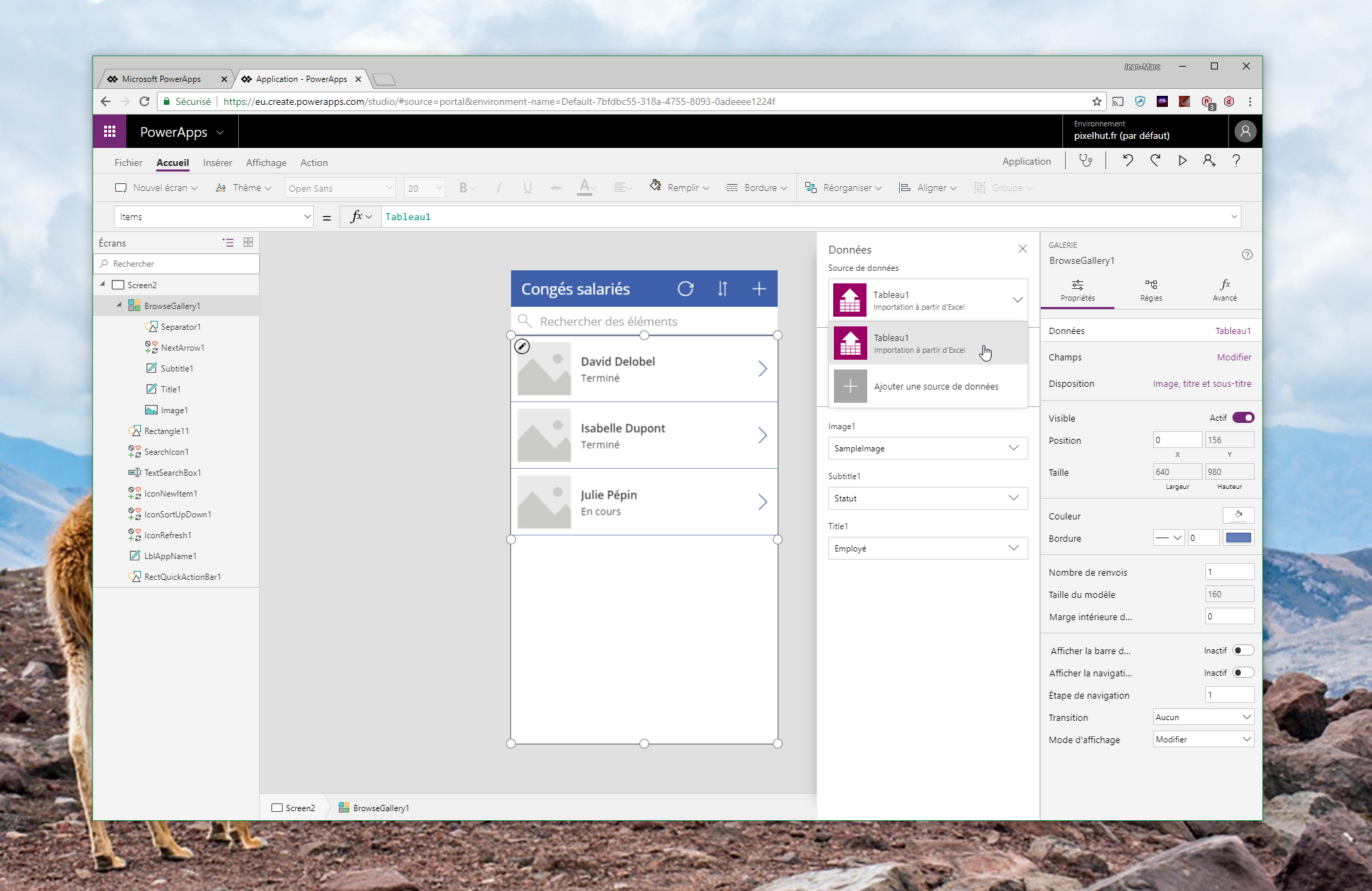Toggle the Visible switch
1372x891 pixels.
pos(1243,417)
